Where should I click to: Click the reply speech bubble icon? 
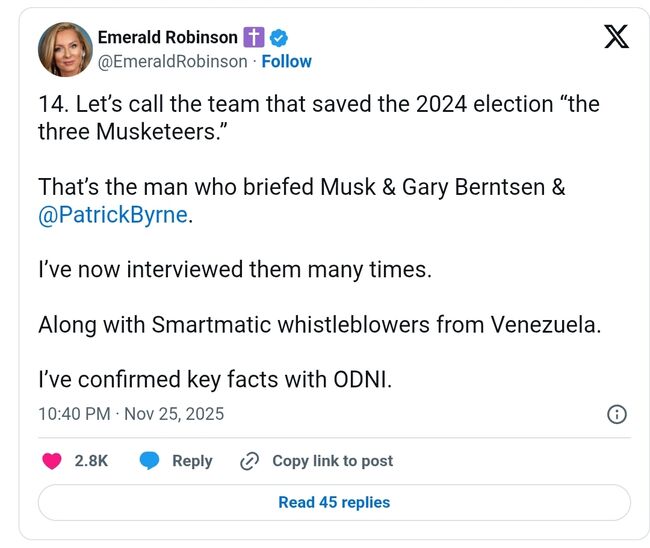click(150, 461)
